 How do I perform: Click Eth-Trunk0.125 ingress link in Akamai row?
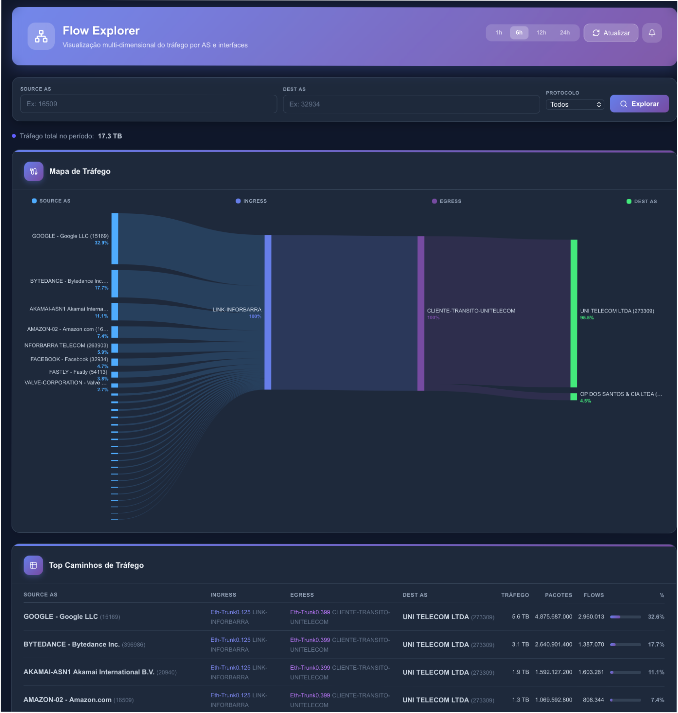(x=230, y=668)
